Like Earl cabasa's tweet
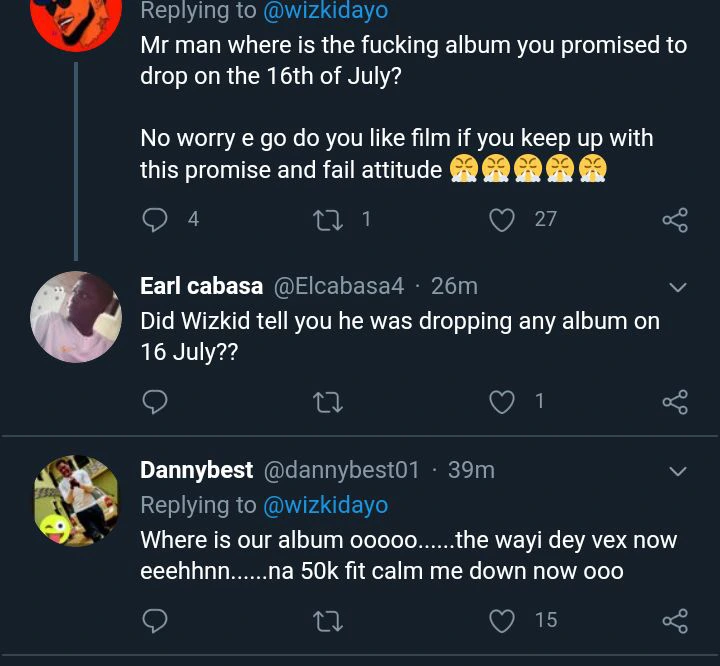 pos(502,402)
